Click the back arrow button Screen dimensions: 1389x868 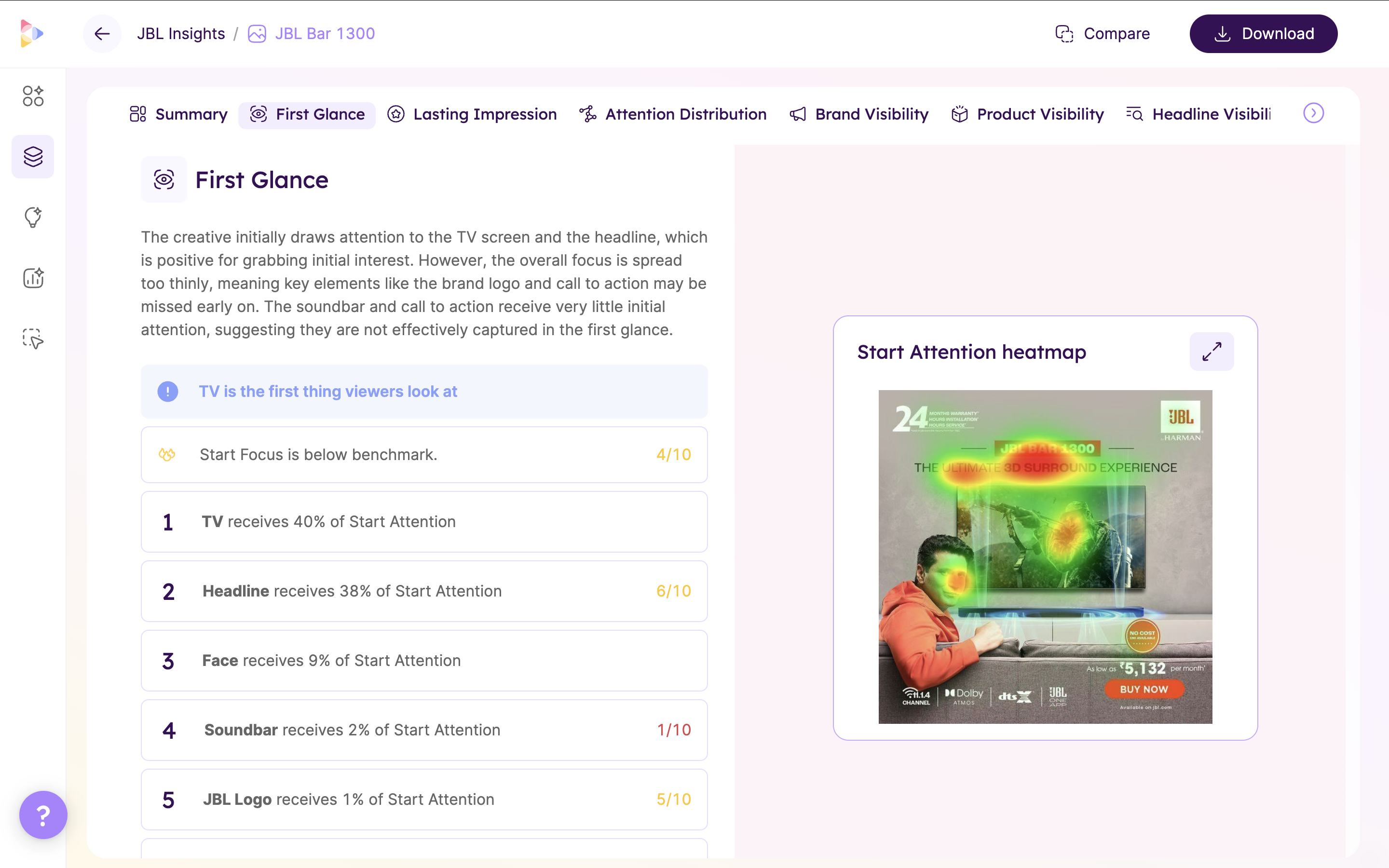[102, 34]
